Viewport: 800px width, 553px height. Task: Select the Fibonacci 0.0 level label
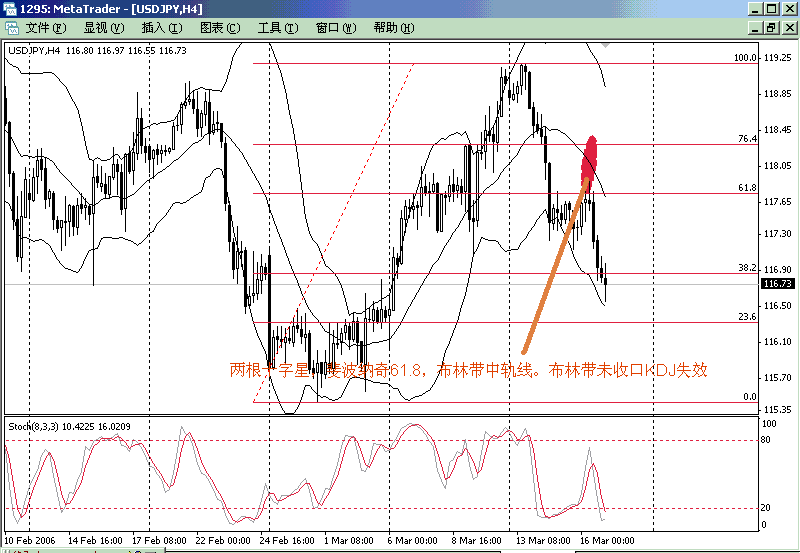(x=750, y=397)
